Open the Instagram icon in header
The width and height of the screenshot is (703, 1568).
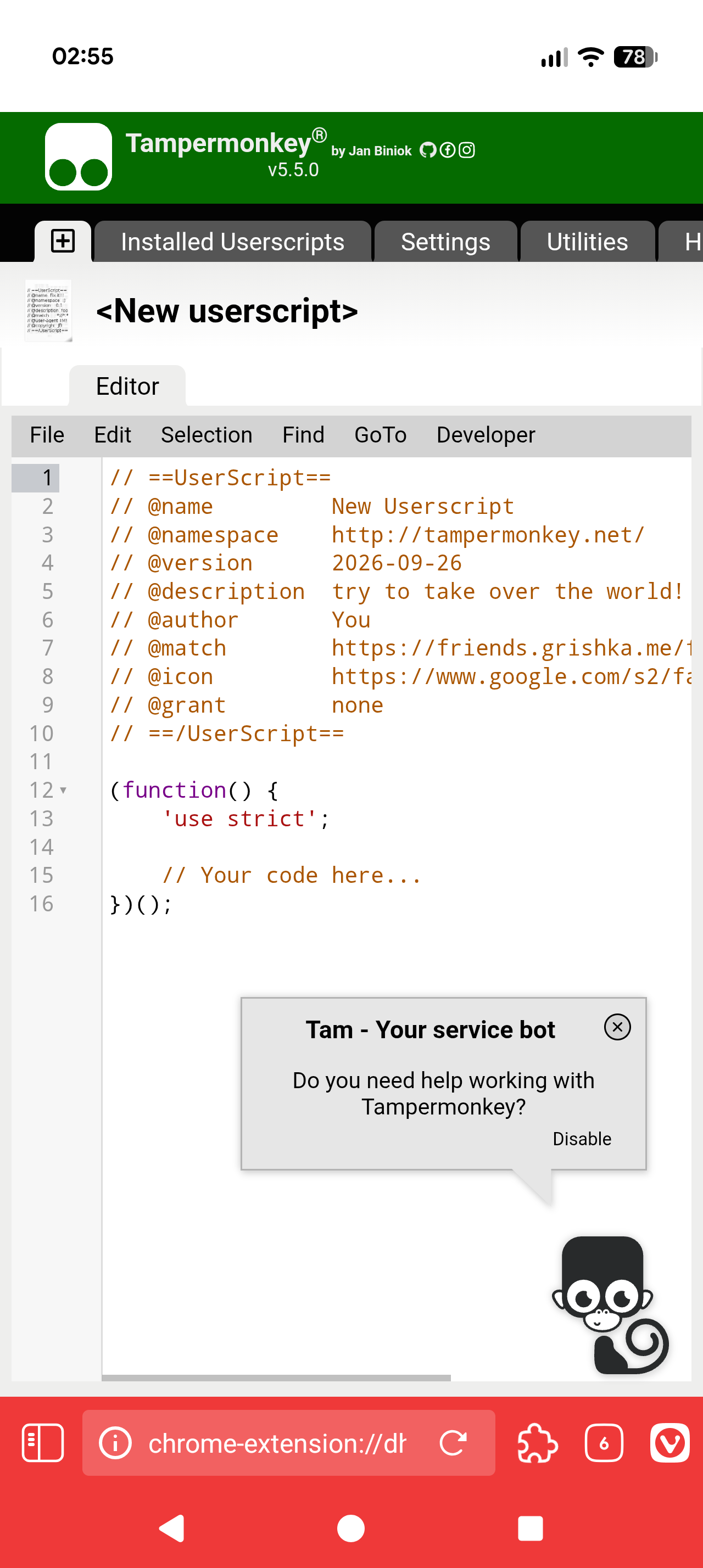tap(466, 150)
